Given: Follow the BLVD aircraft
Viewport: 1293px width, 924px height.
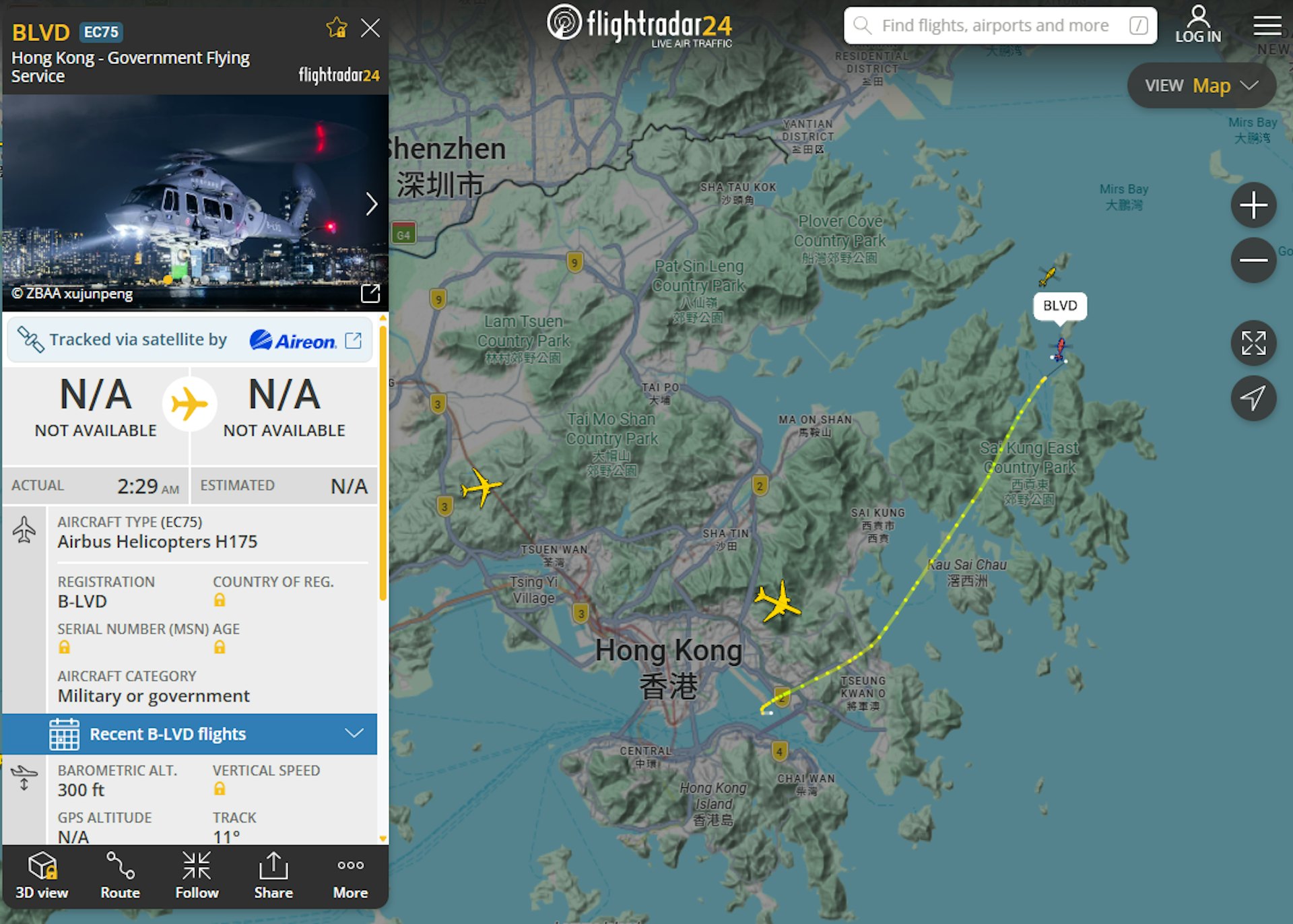Looking at the screenshot, I should pyautogui.click(x=197, y=876).
